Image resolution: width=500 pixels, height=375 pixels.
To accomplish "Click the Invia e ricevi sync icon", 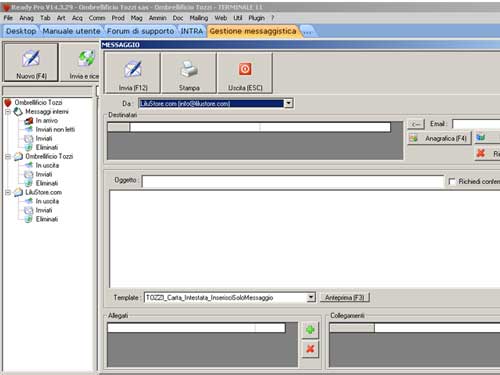I will (x=87, y=58).
